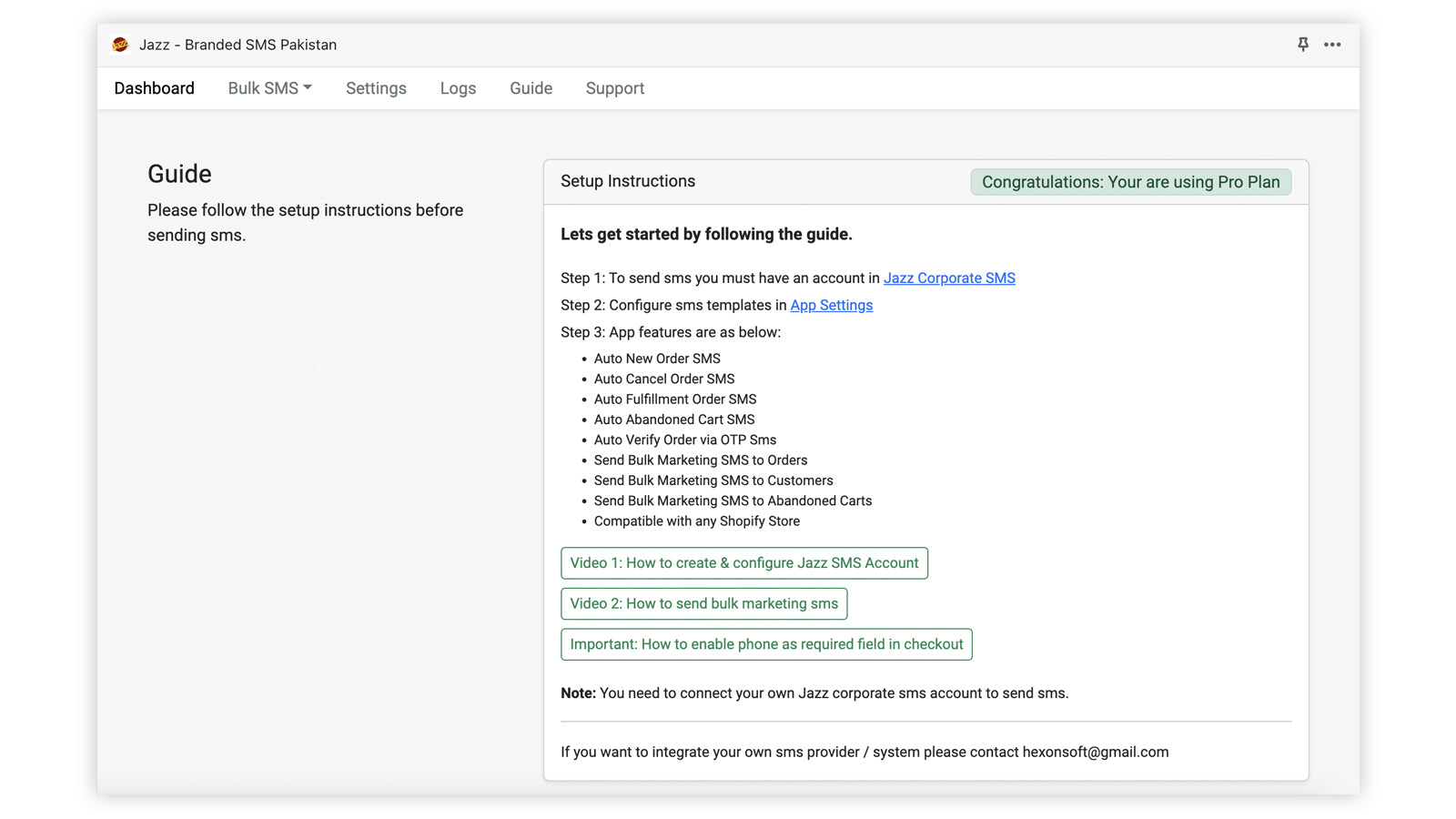Play Video 1 about configuring Jazz SMS Account
This screenshot has height=819, width=1456.
743,563
